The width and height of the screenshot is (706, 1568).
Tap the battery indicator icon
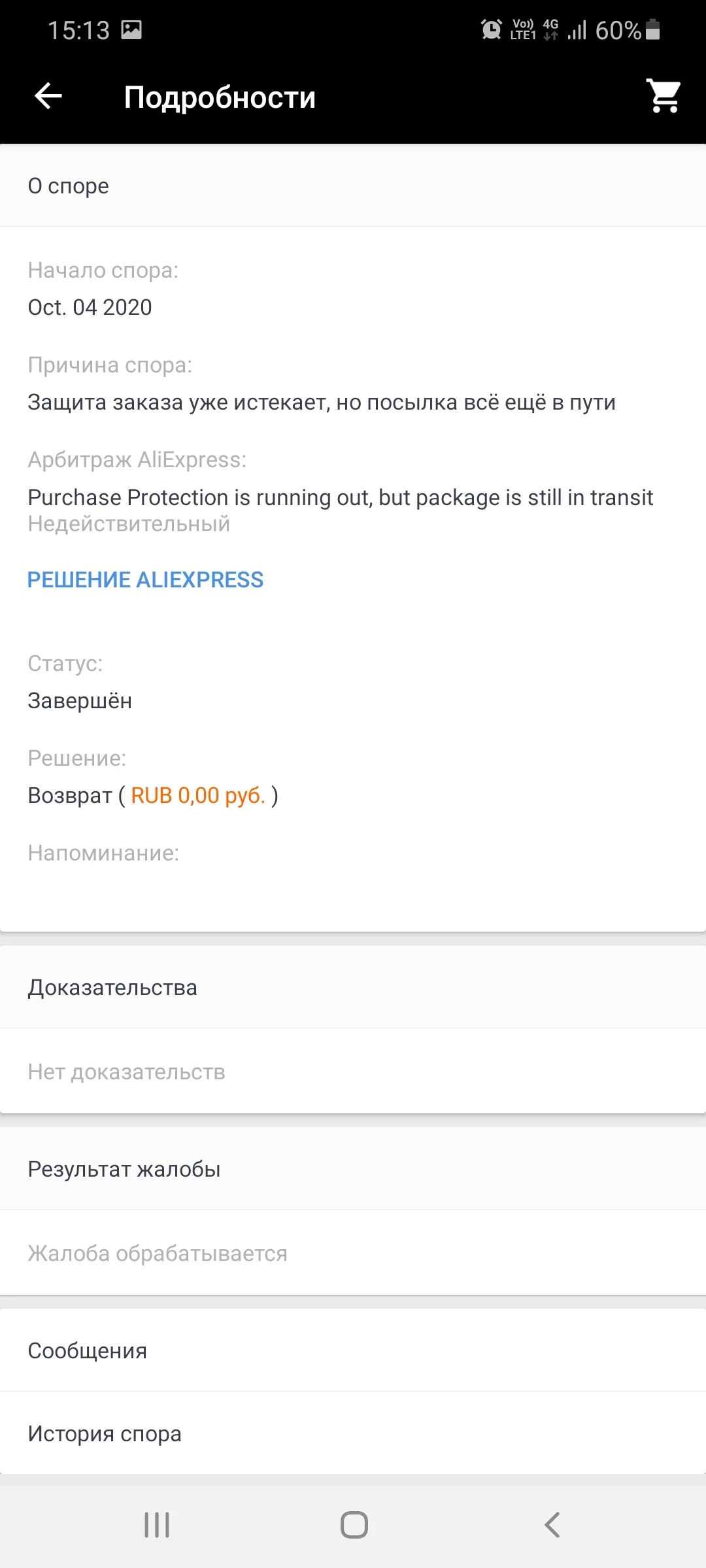[652, 30]
